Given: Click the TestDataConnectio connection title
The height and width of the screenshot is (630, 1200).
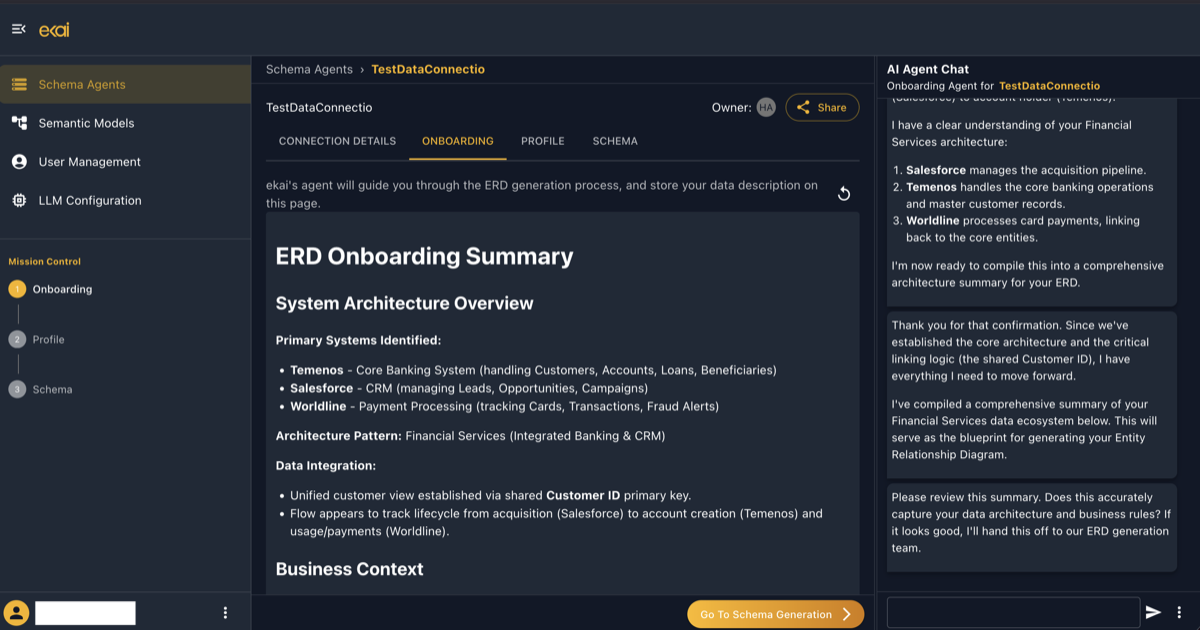Looking at the screenshot, I should [319, 107].
